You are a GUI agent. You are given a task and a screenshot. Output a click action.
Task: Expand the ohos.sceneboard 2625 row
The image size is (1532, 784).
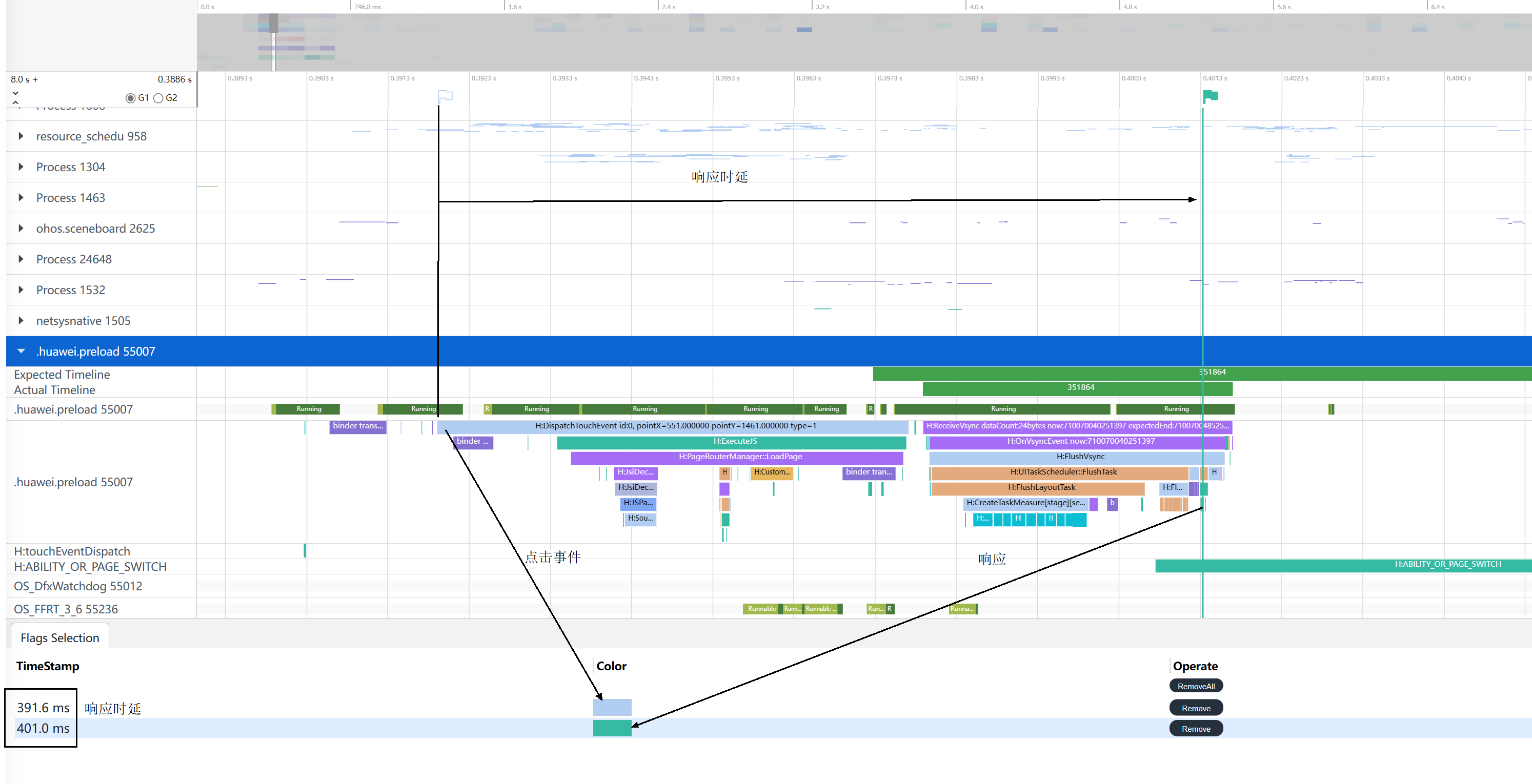click(x=22, y=228)
